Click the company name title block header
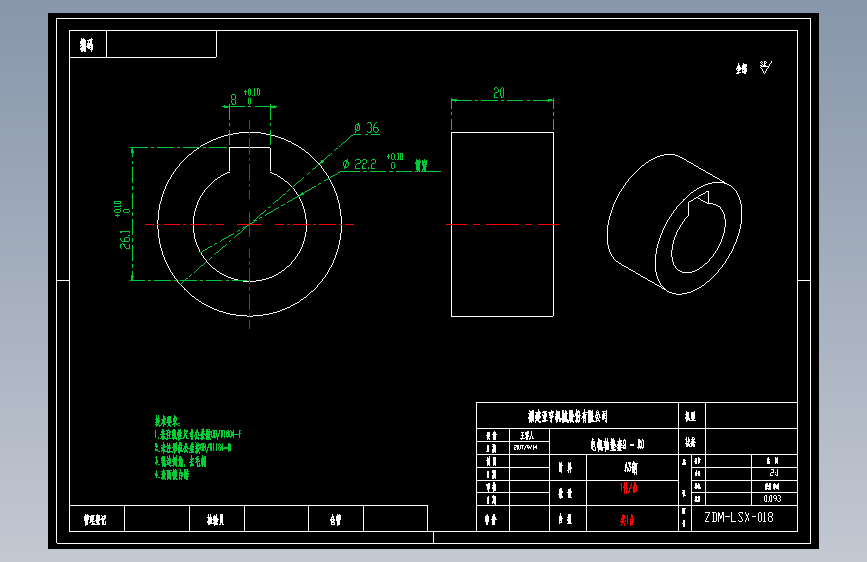The width and height of the screenshot is (867, 562). click(567, 416)
